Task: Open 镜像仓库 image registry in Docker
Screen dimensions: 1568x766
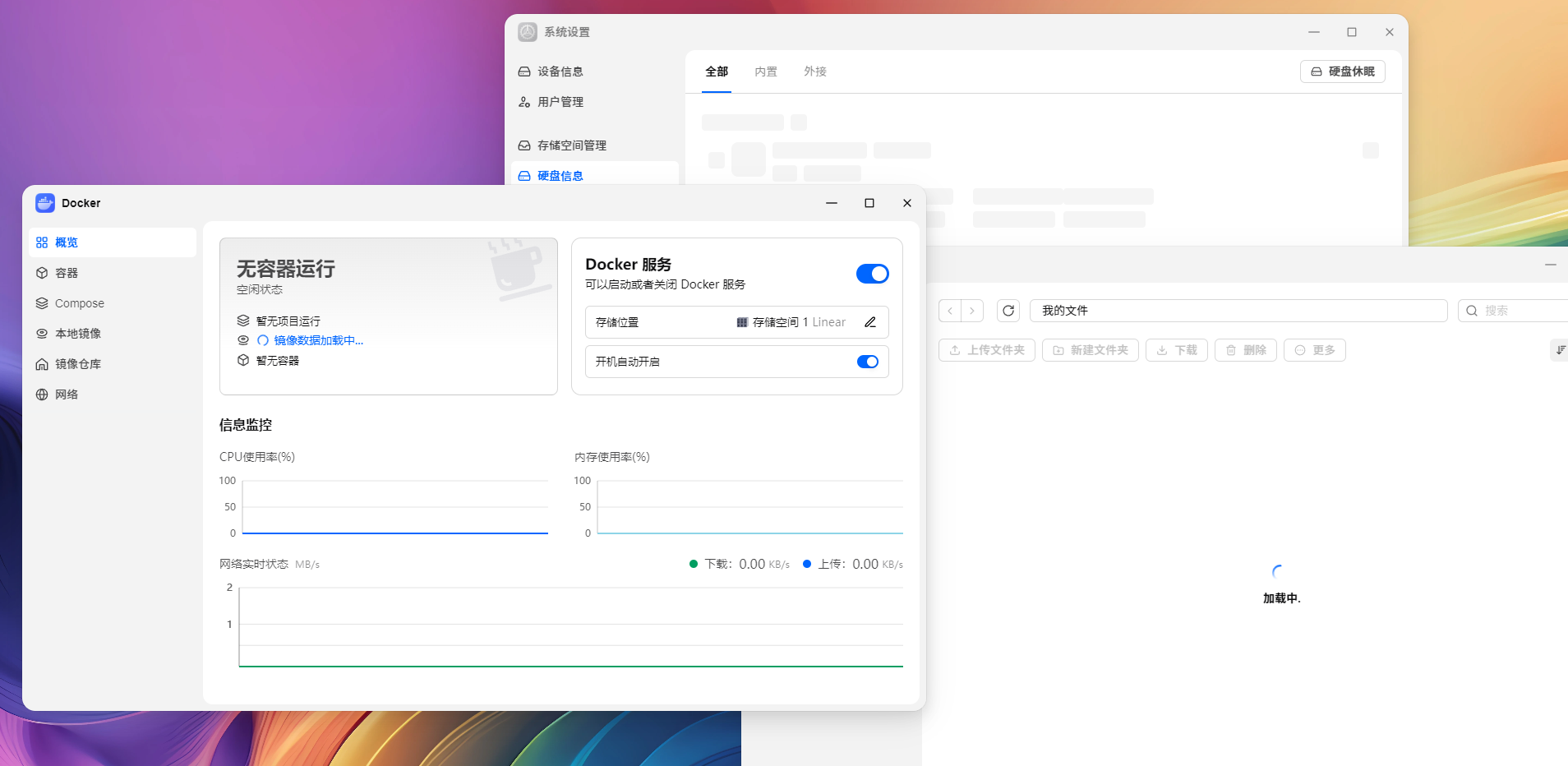Action: [x=113, y=364]
